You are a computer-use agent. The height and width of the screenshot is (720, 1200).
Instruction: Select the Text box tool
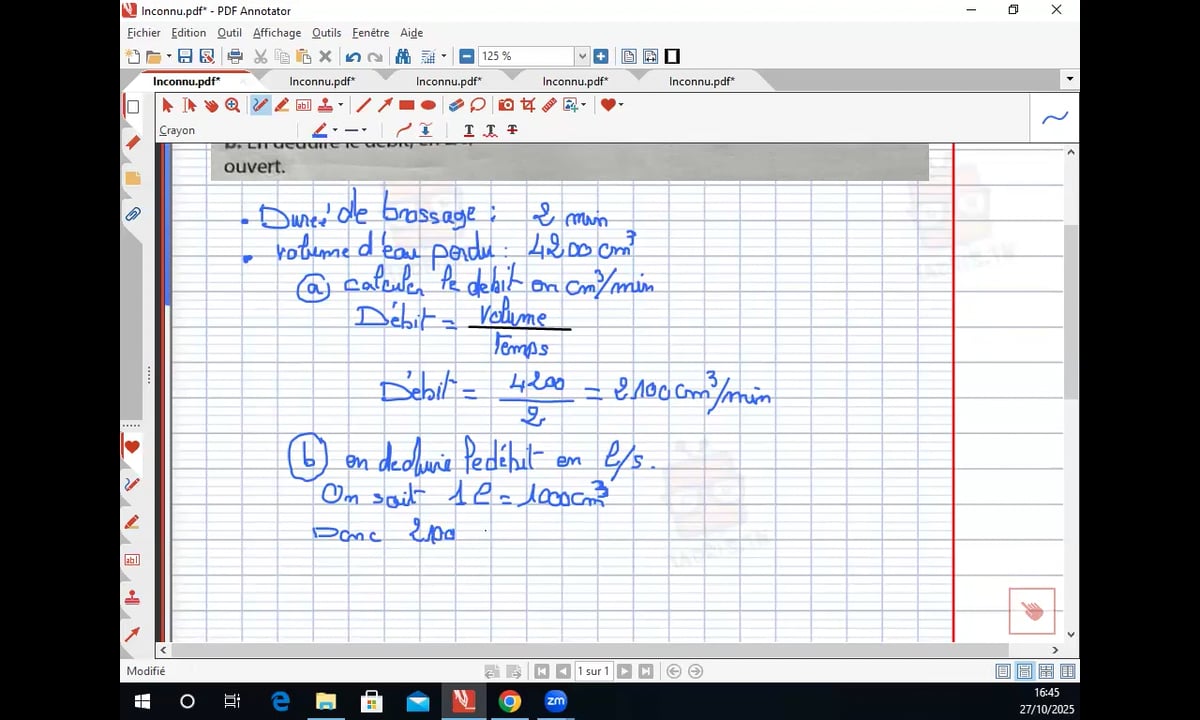pos(304,104)
